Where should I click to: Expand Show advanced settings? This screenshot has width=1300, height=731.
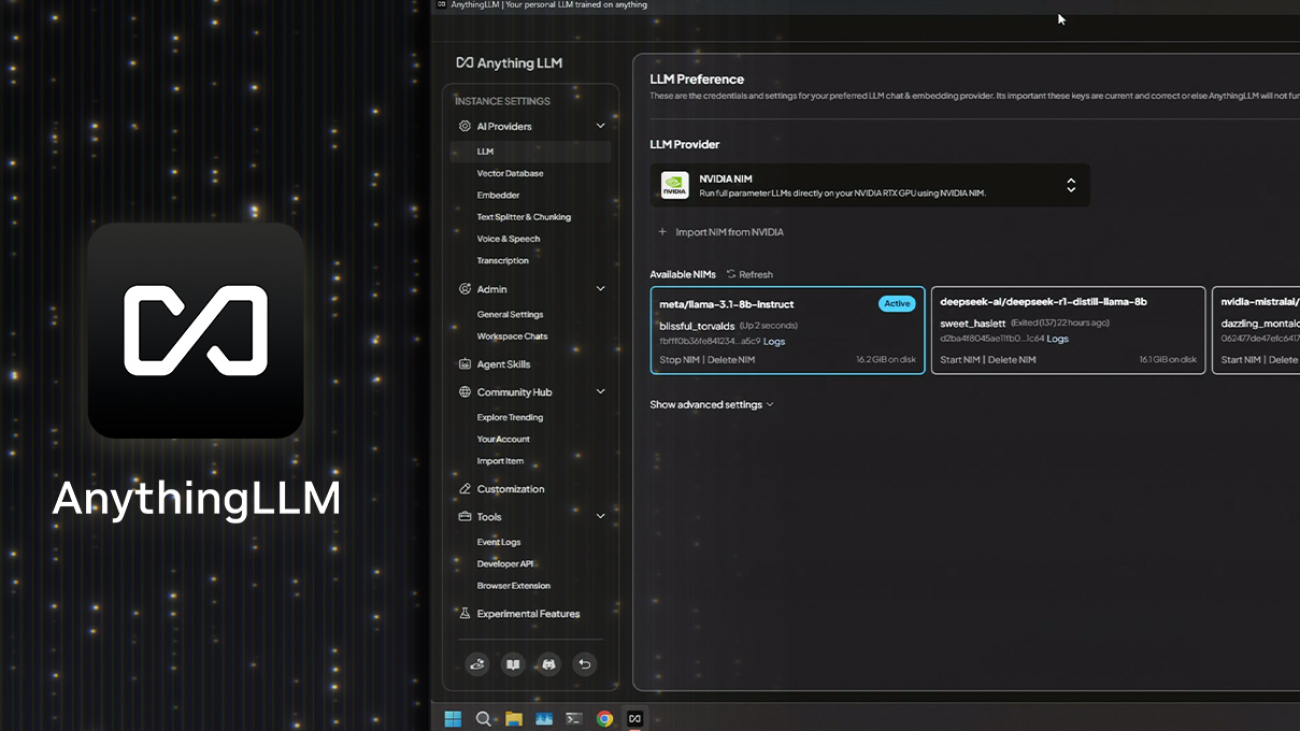(711, 405)
